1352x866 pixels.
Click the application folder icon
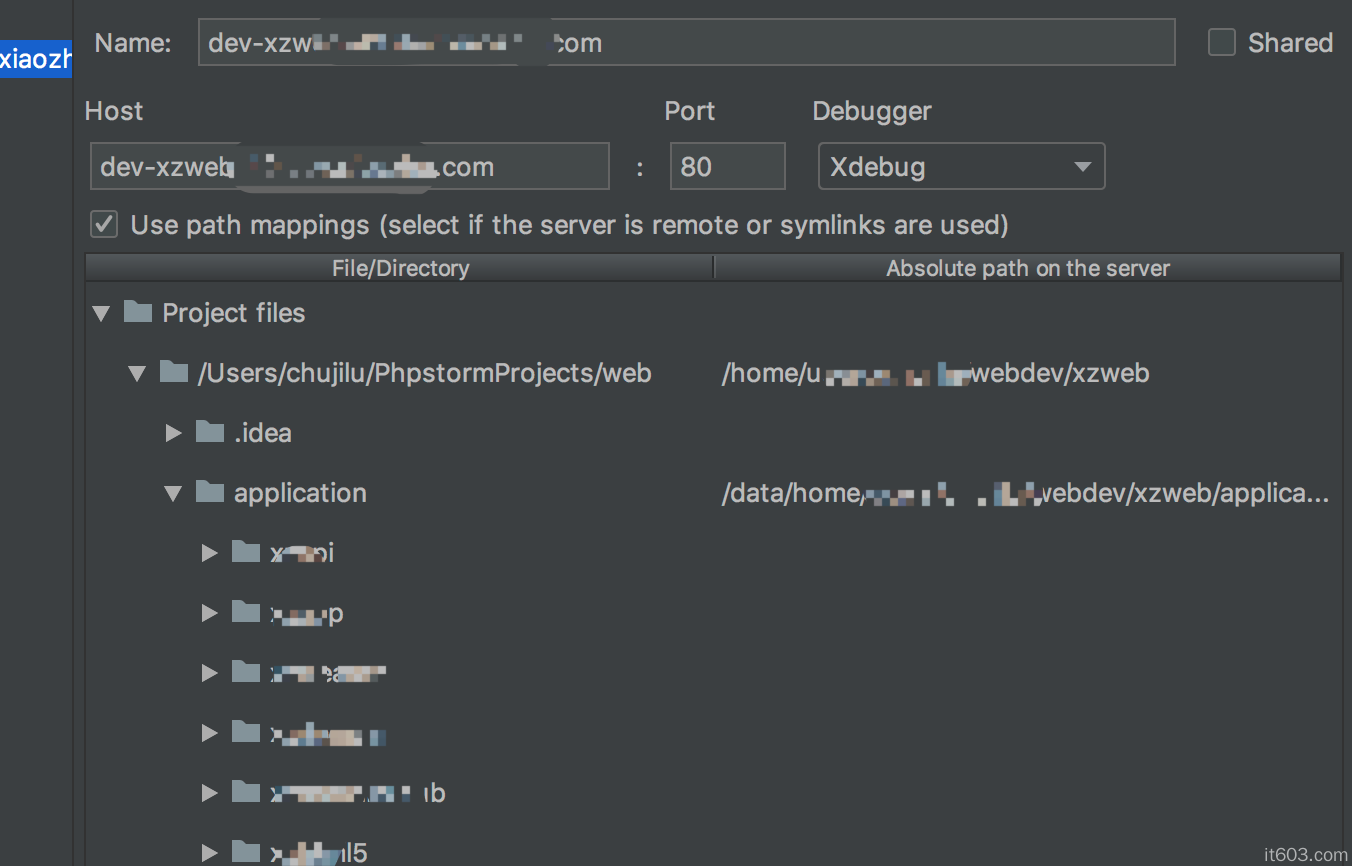tap(209, 493)
